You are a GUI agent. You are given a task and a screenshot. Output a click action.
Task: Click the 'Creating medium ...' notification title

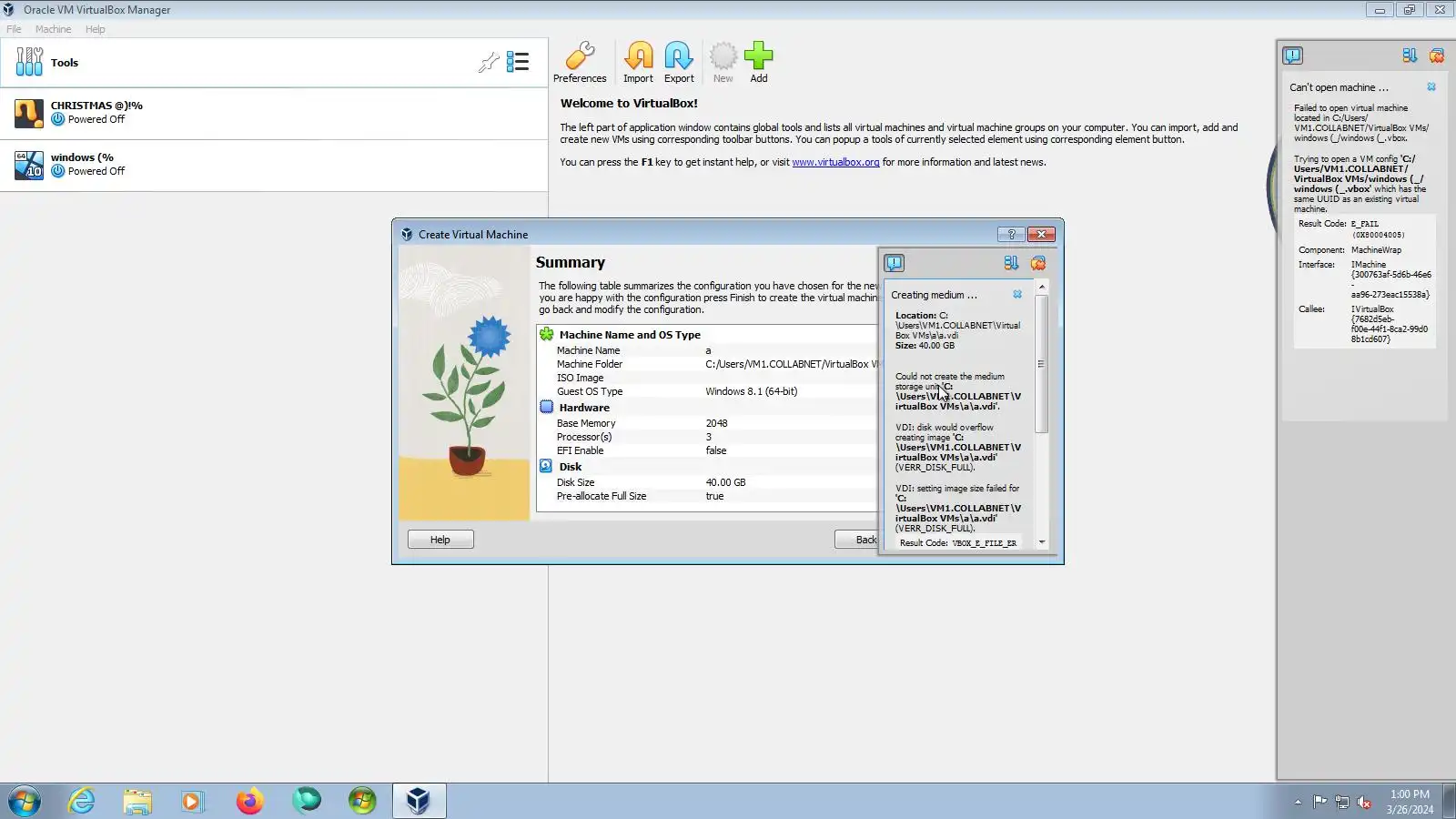(935, 295)
